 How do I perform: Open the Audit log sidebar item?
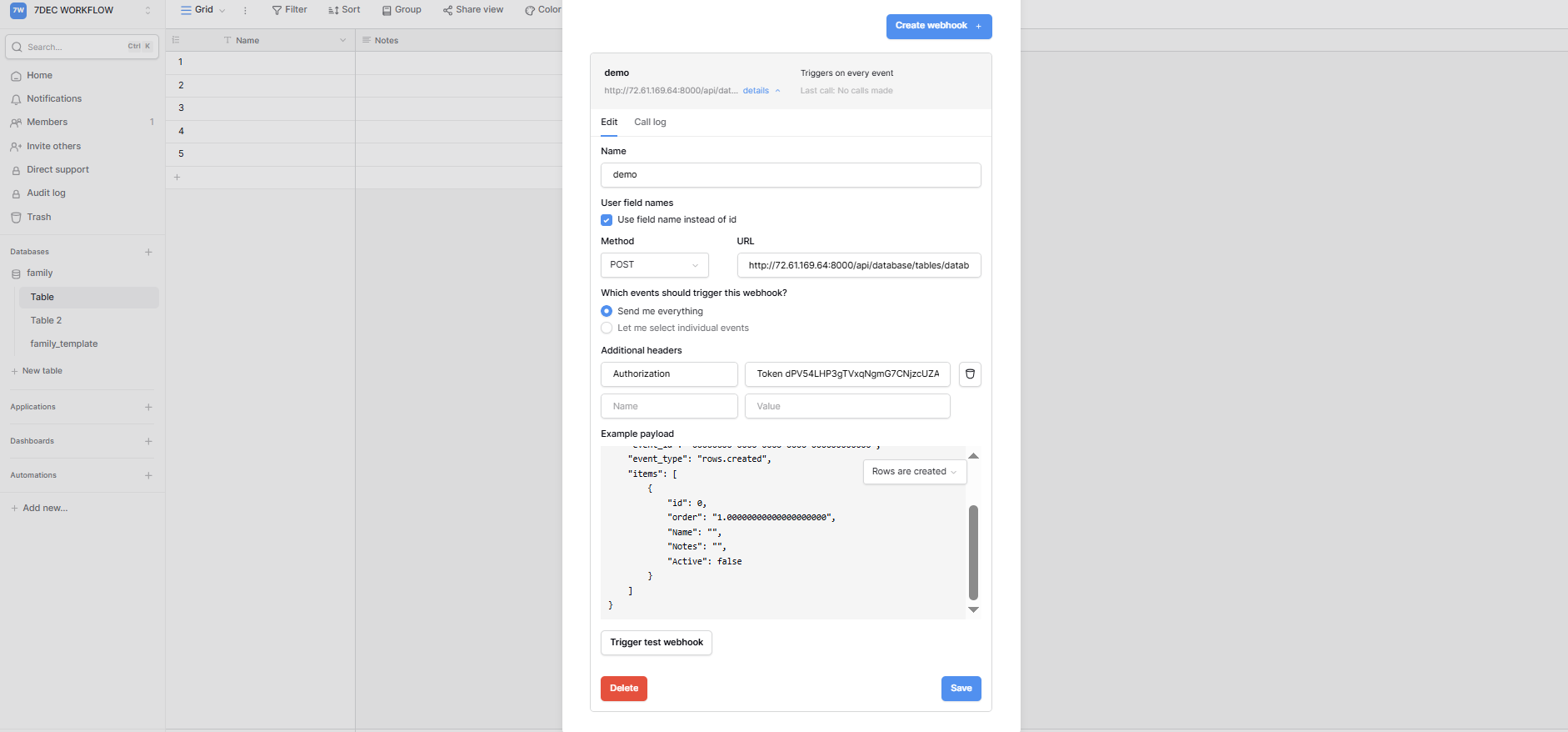point(46,193)
